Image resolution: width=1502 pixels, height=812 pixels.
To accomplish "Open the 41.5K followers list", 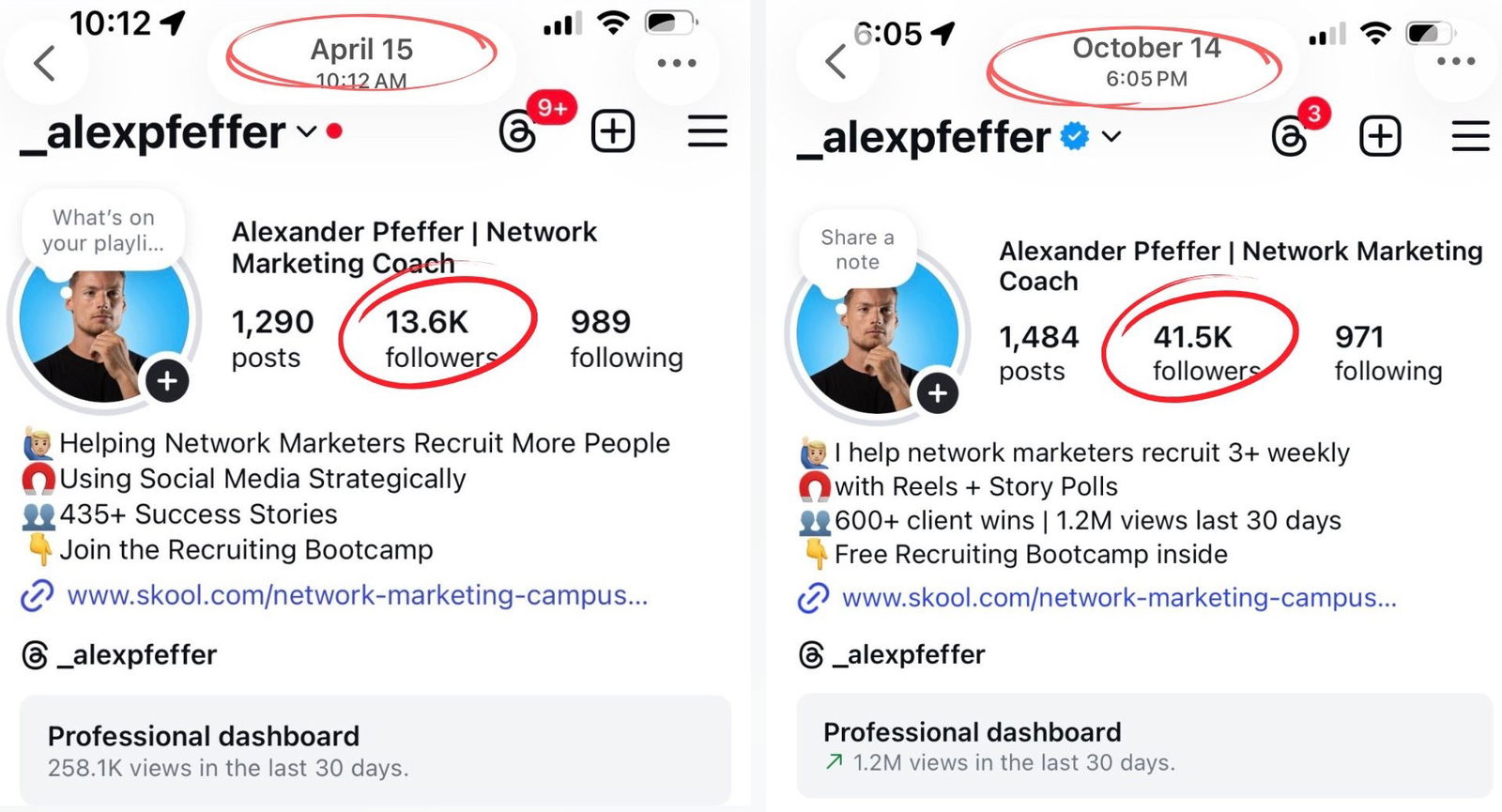I will coord(1204,352).
